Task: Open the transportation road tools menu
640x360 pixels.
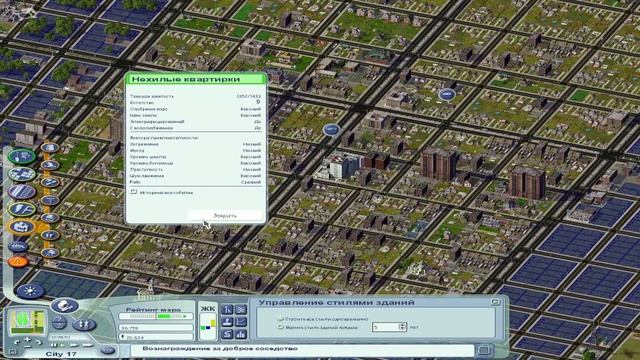Action: click(22, 192)
